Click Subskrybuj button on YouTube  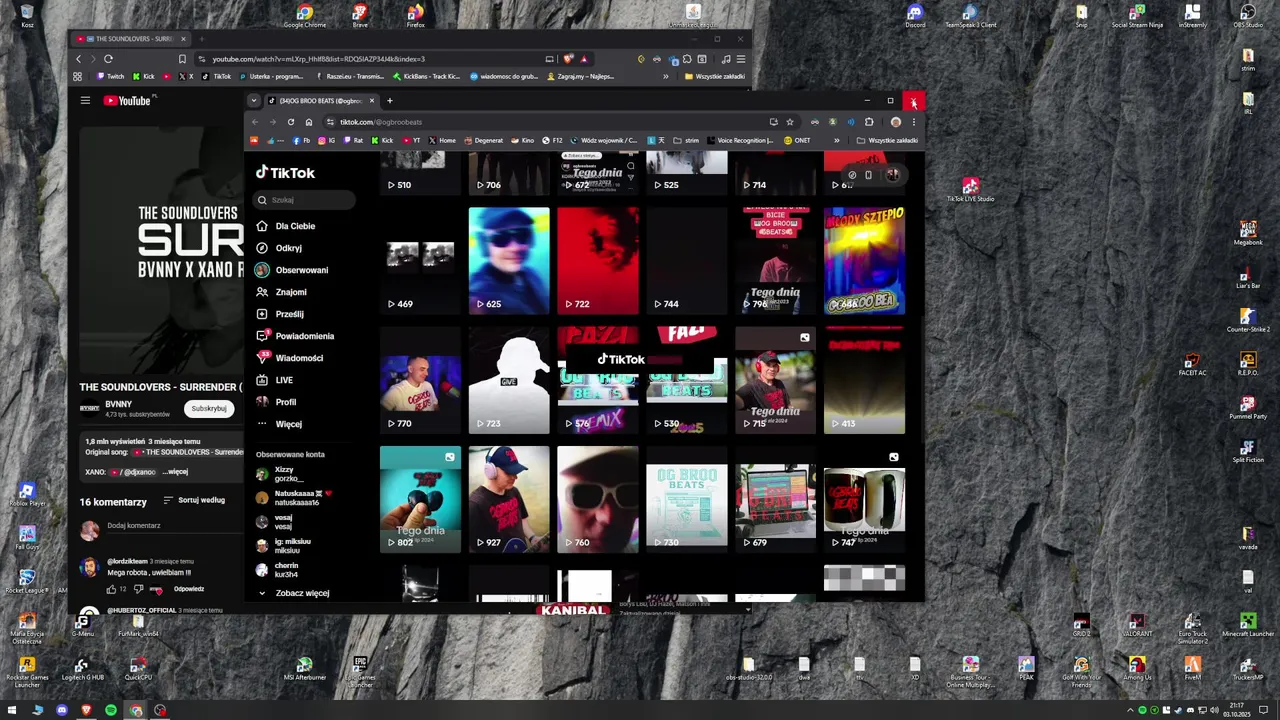[x=209, y=408]
